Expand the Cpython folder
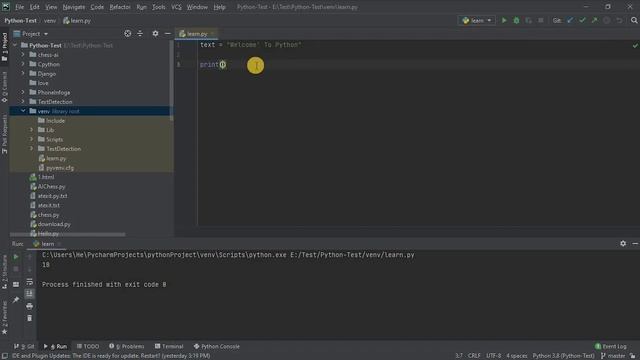640x360 pixels. click(x=23, y=64)
